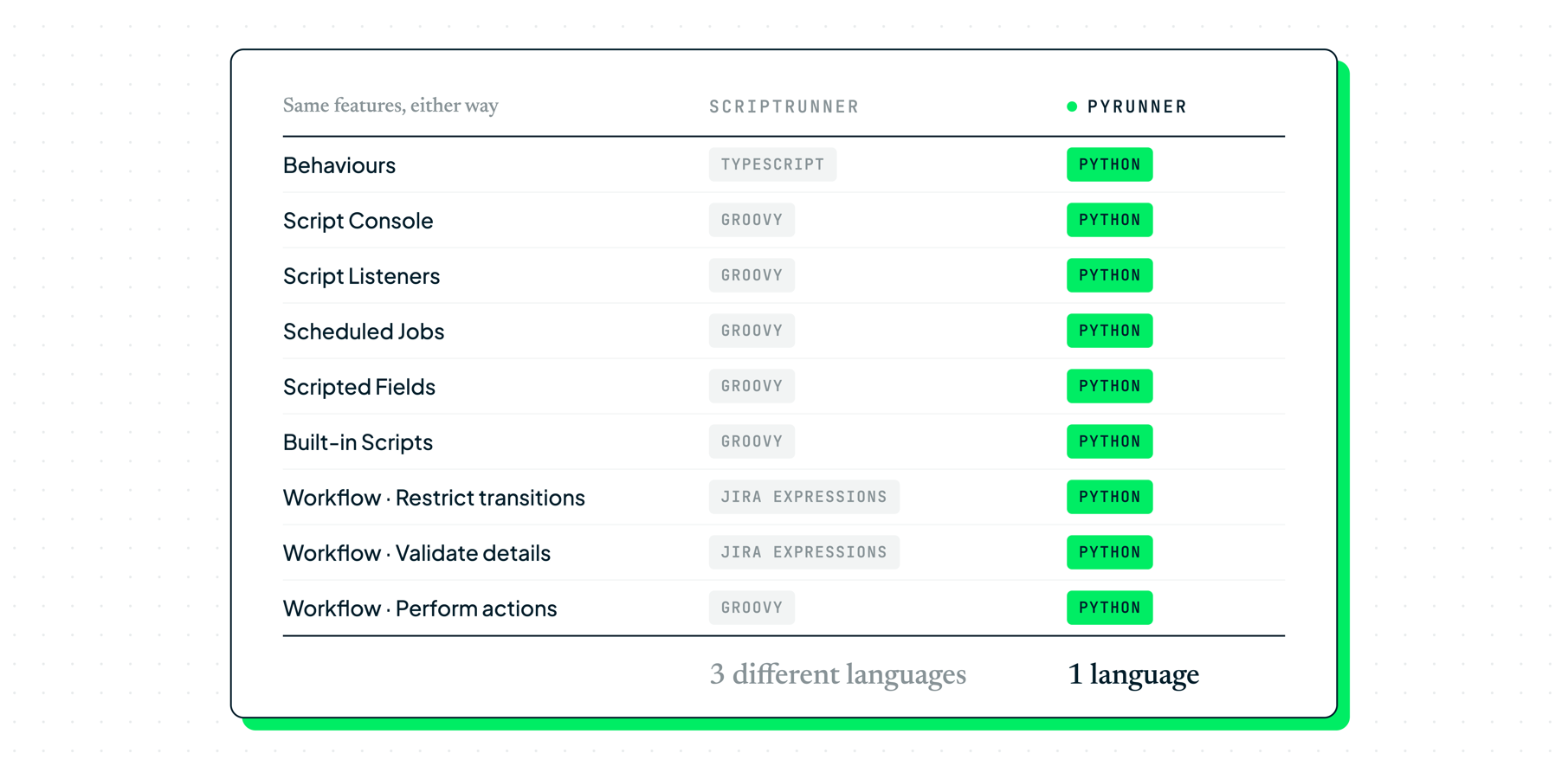Select the PYTHON badge for Validate details
This screenshot has width=1568, height=779.
(x=1110, y=552)
